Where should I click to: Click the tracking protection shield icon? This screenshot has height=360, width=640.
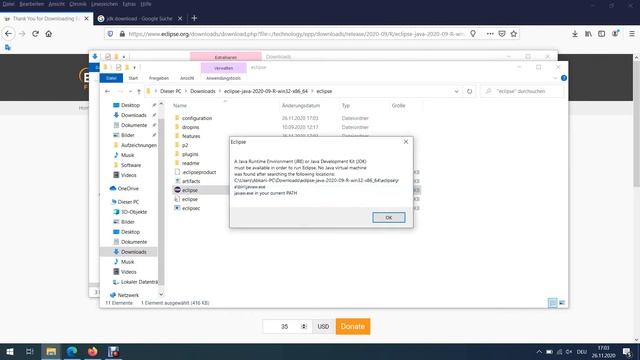110,34
